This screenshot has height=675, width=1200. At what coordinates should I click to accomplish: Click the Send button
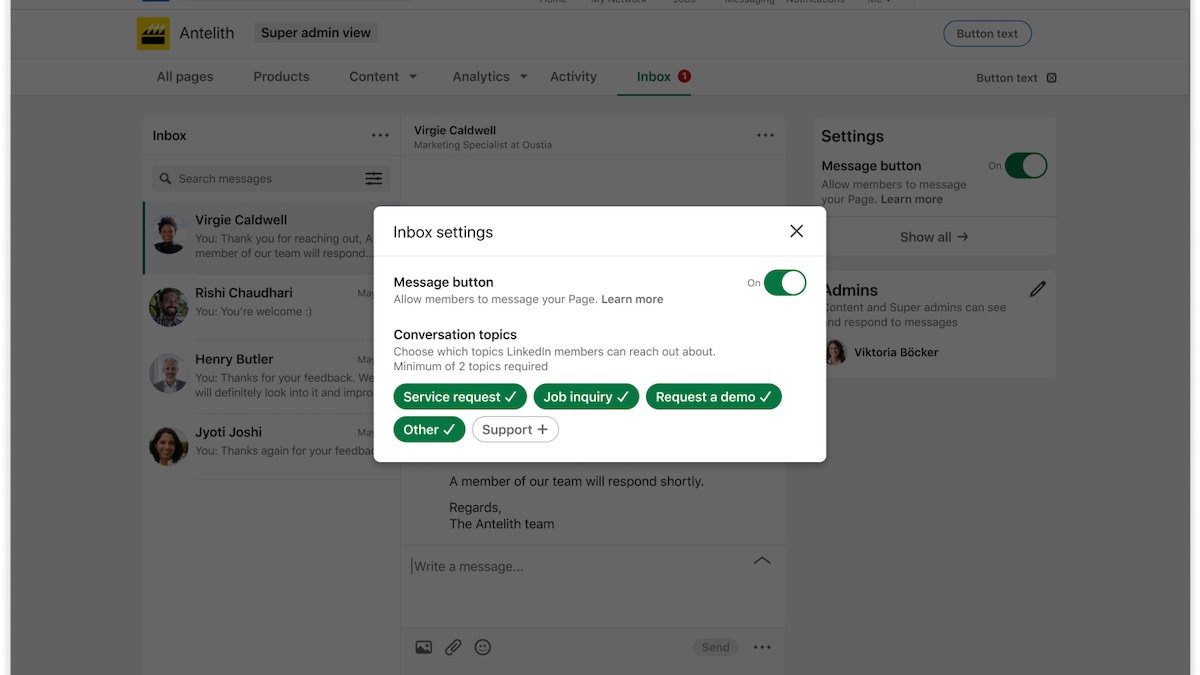click(715, 648)
